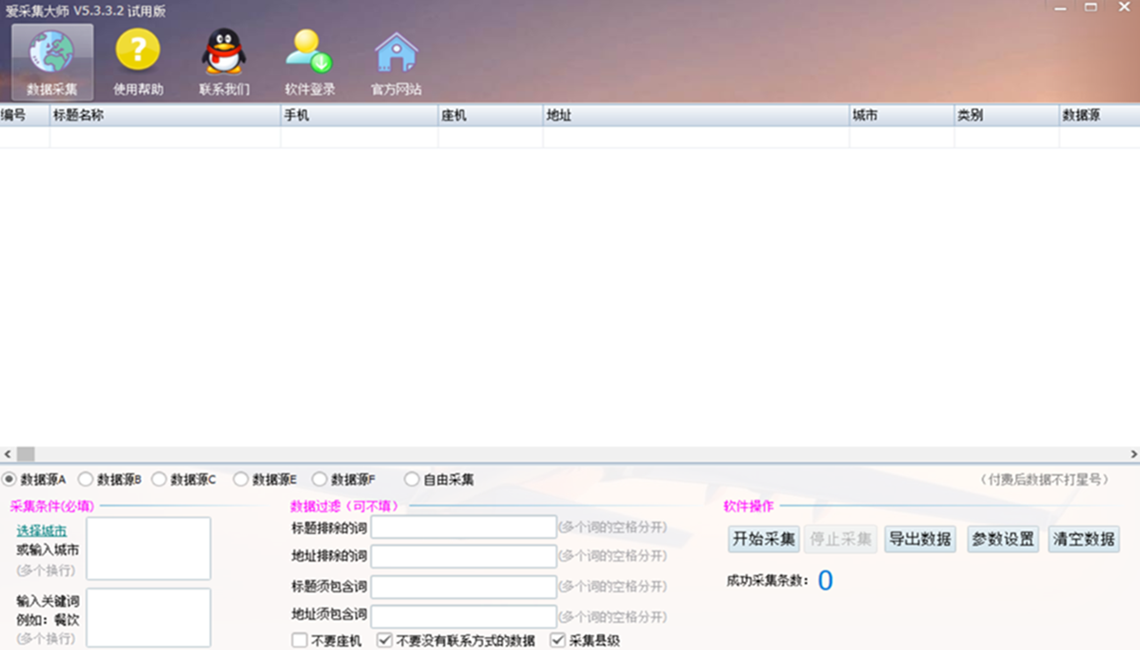
Task: Click the 标题名称 column header
Action: 165,116
